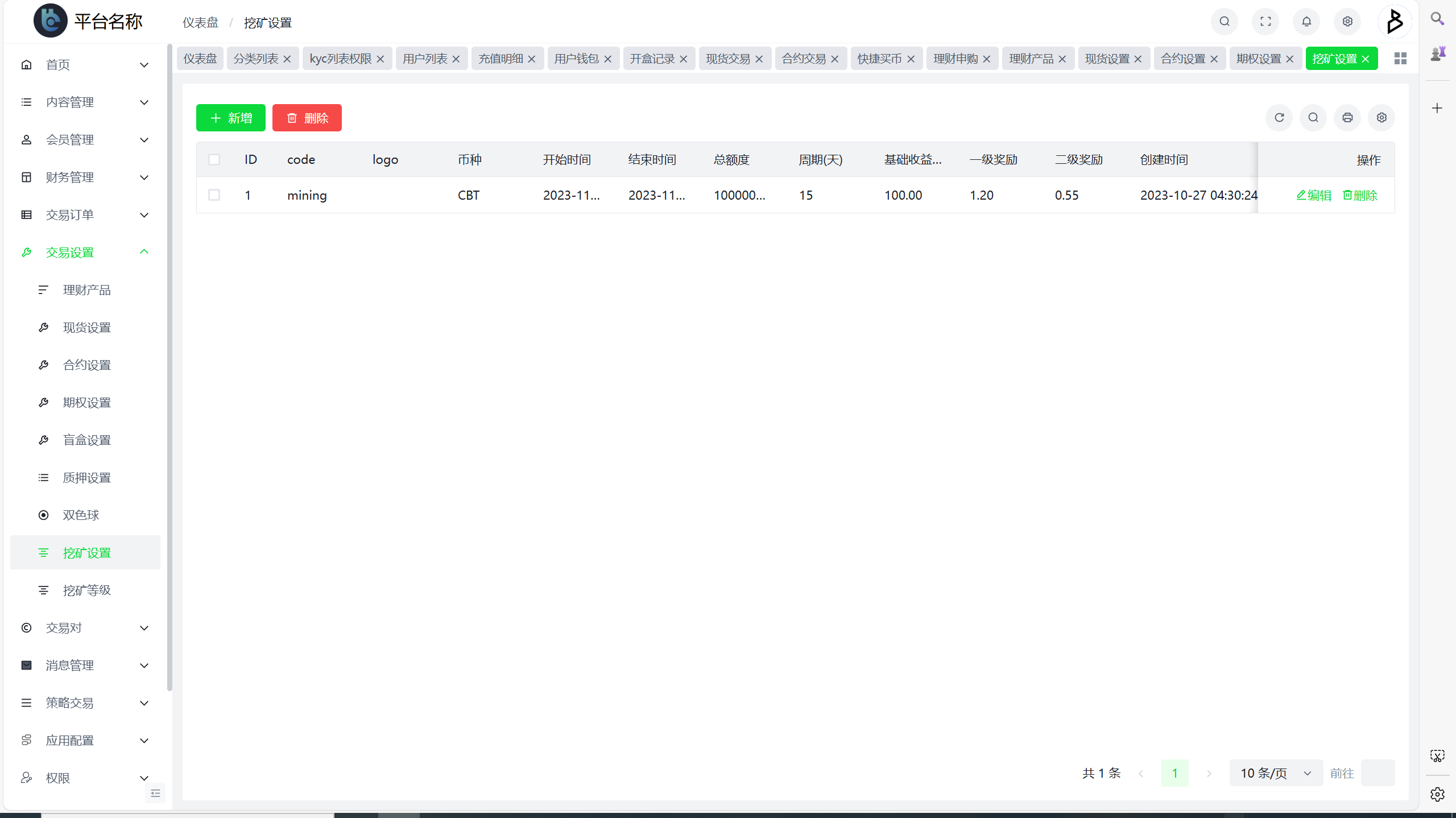Screen dimensions: 1456x818
Task: Open the table search icon
Action: (x=1313, y=117)
